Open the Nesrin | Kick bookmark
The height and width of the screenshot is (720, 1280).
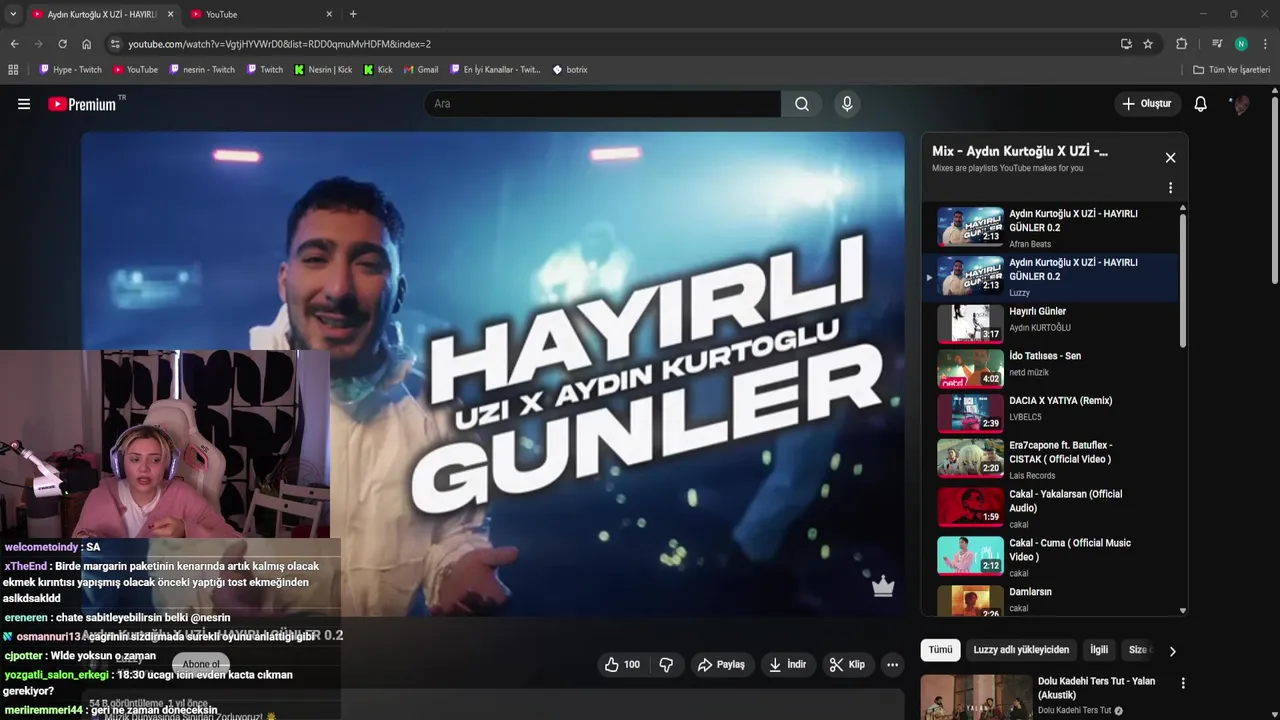click(x=323, y=70)
